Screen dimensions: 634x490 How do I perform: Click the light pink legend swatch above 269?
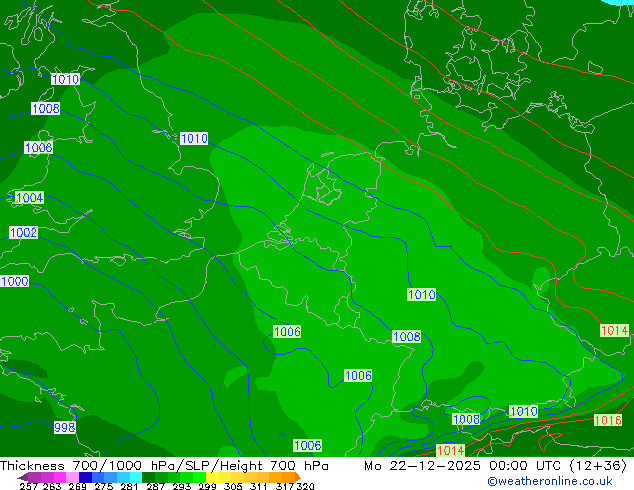tap(72, 477)
